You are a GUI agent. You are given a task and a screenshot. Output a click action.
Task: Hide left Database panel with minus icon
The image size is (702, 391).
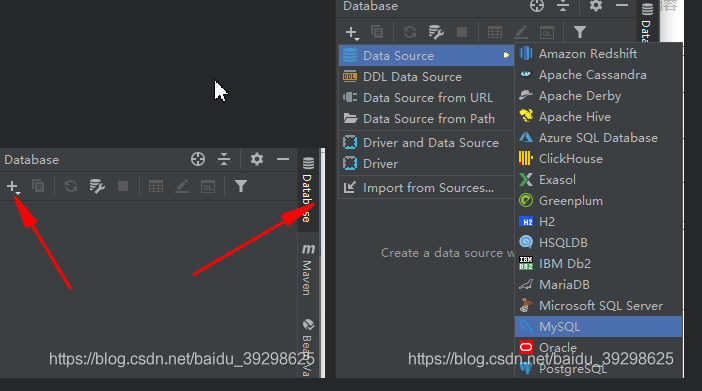(x=283, y=159)
